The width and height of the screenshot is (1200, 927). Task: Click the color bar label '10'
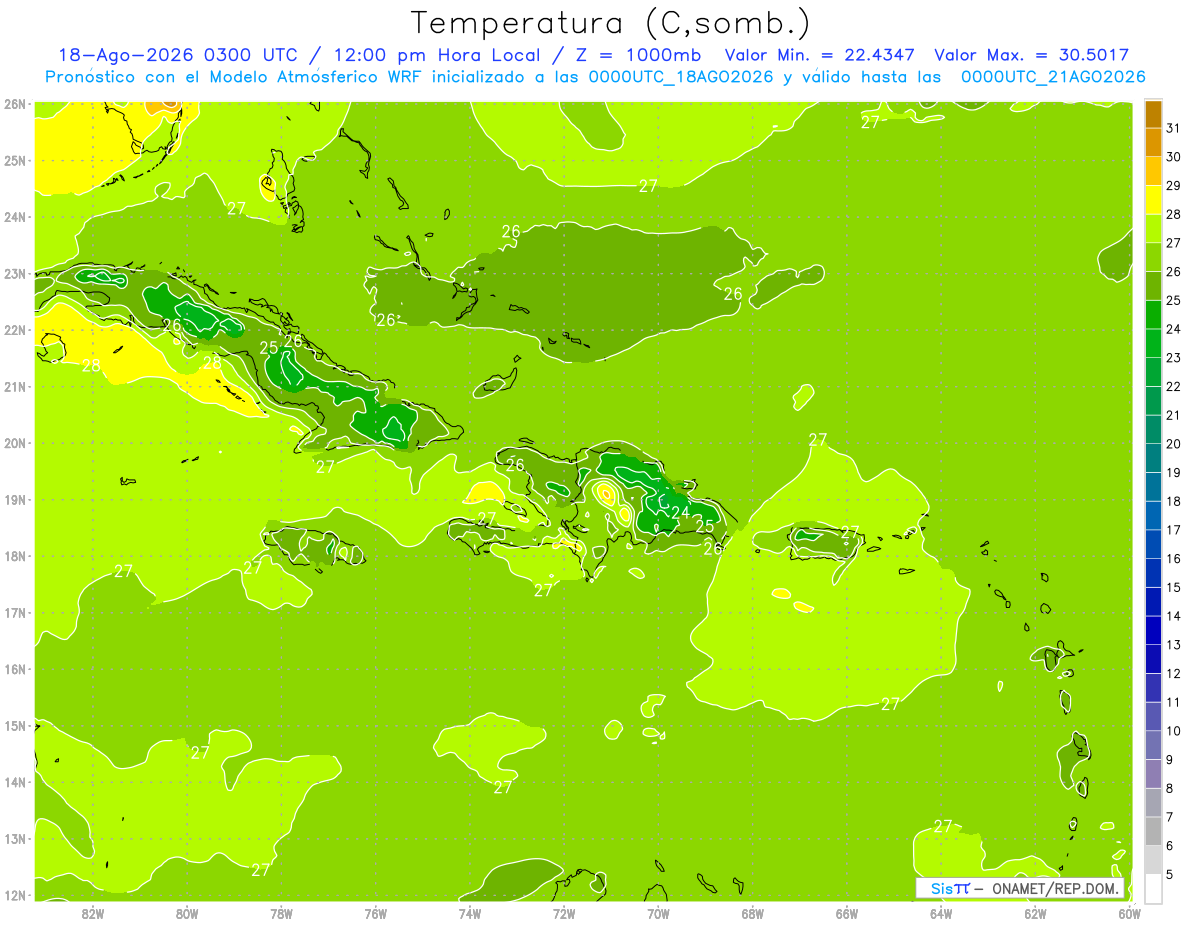(x=1174, y=731)
